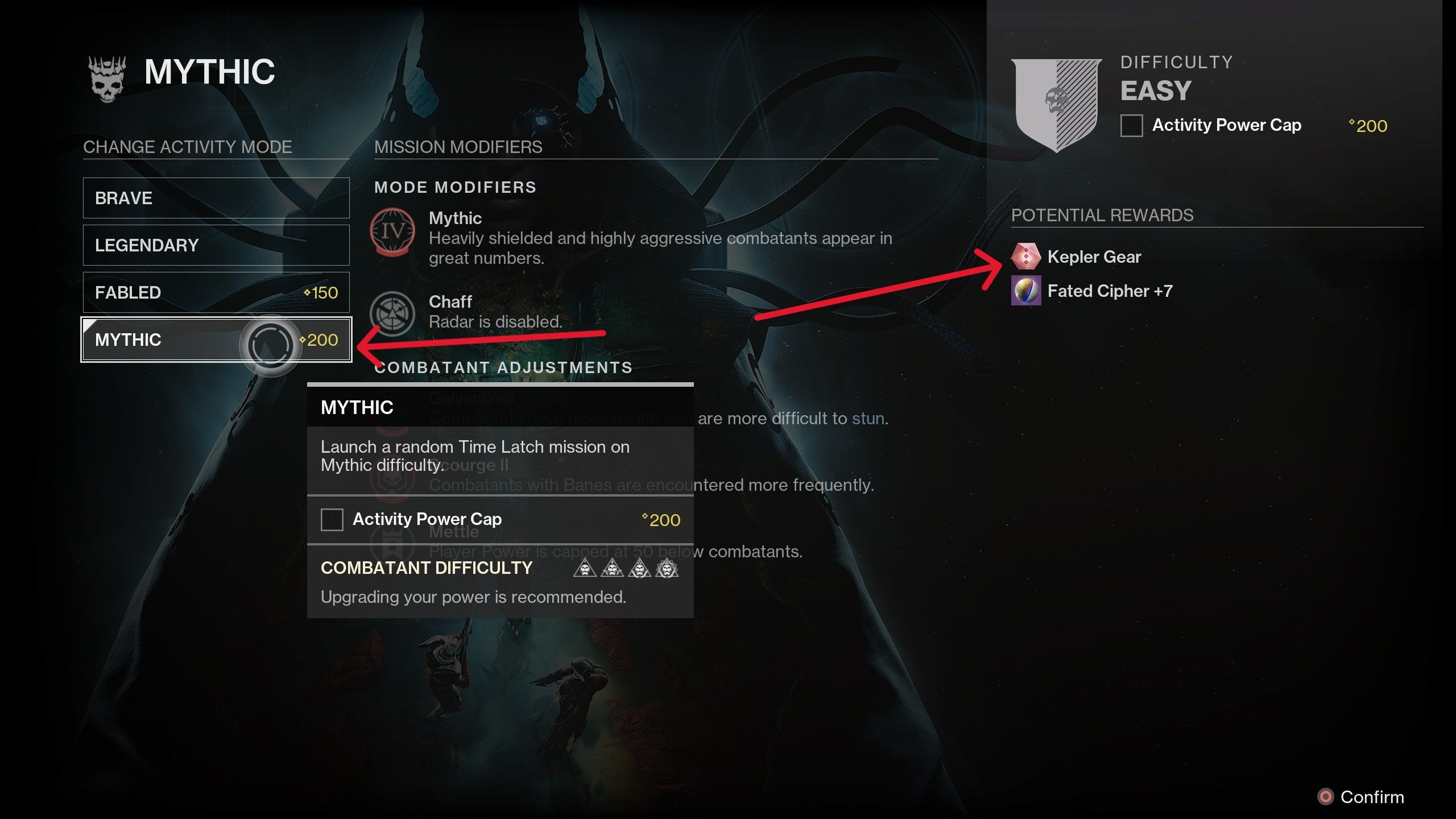This screenshot has width=1456, height=819.
Task: Click the blue stun keyword link
Action: (868, 419)
